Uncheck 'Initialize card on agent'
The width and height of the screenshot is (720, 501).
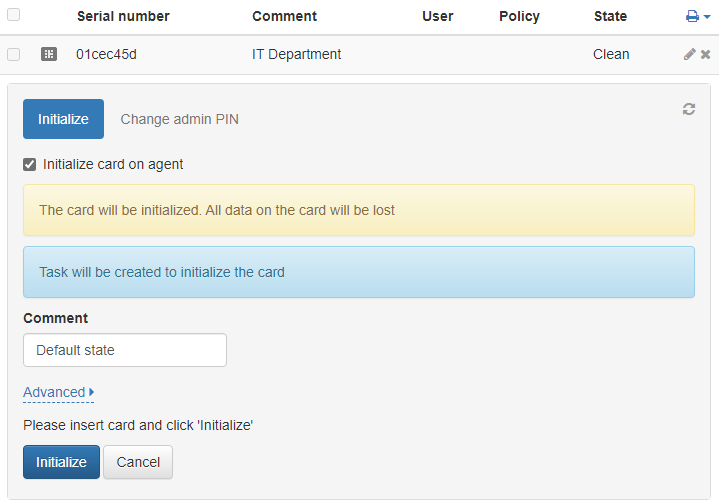[x=30, y=164]
